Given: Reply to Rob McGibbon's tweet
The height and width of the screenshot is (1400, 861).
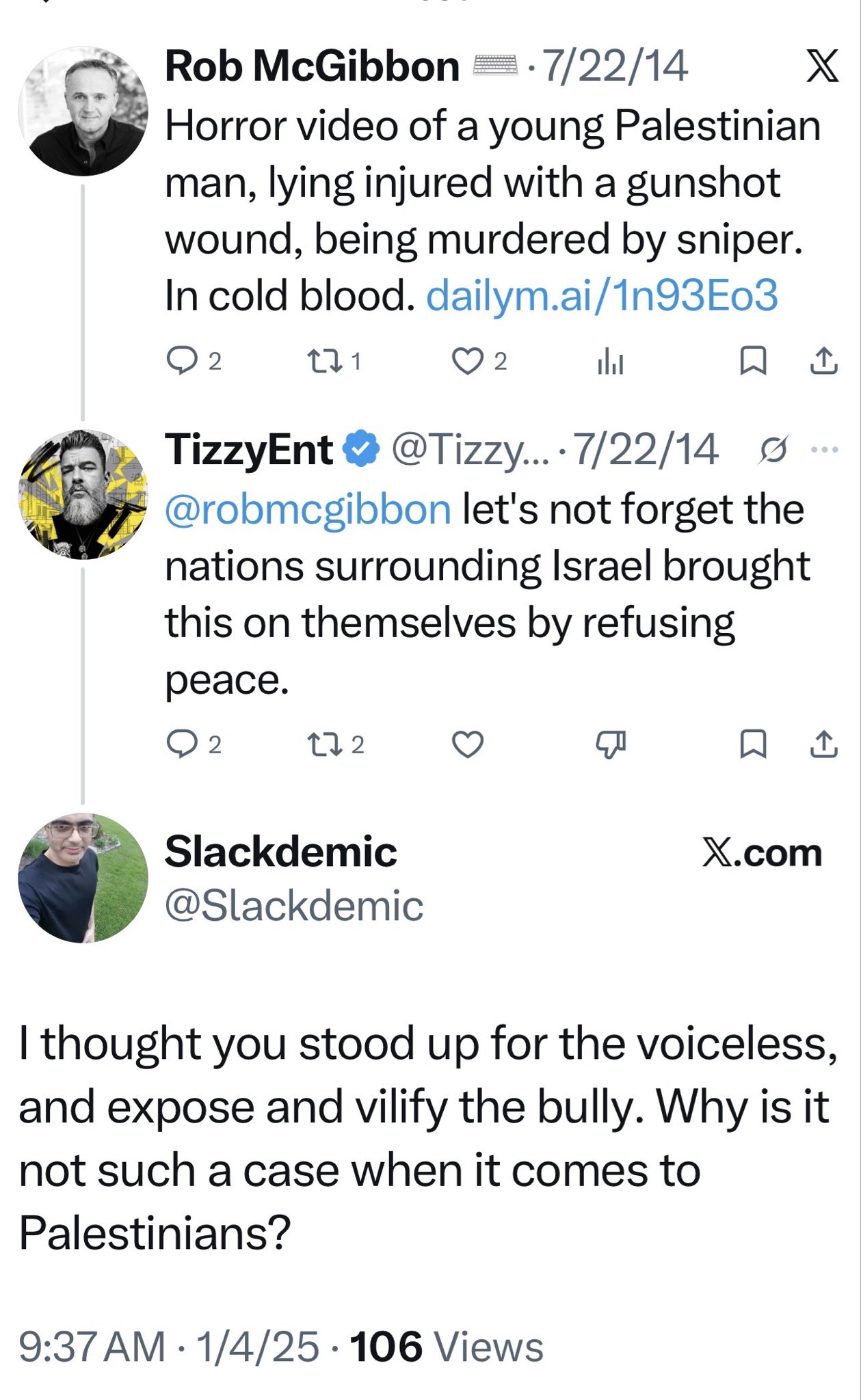Looking at the screenshot, I should [x=182, y=361].
